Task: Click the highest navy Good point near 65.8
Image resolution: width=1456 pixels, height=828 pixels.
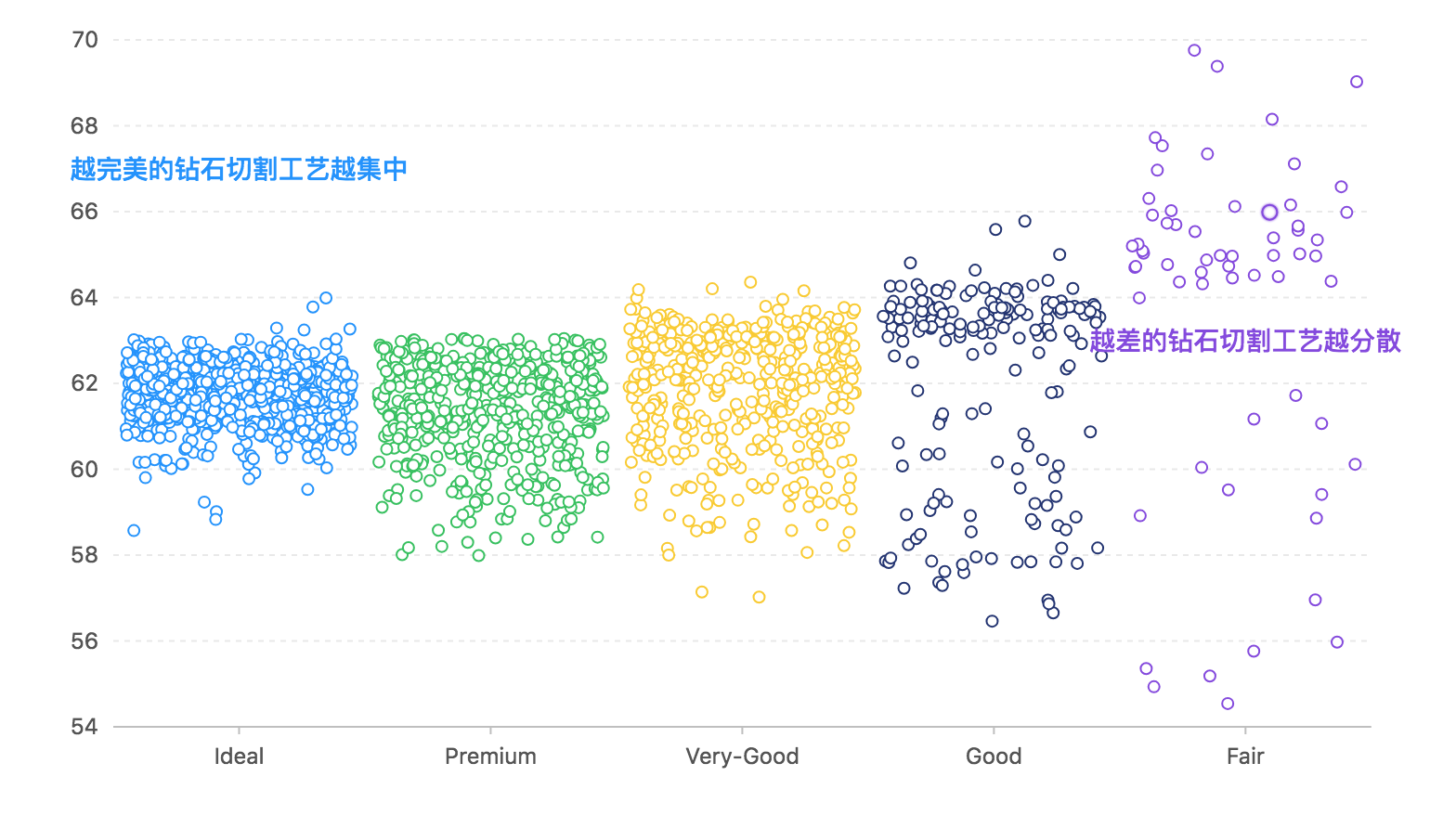Action: [1025, 221]
